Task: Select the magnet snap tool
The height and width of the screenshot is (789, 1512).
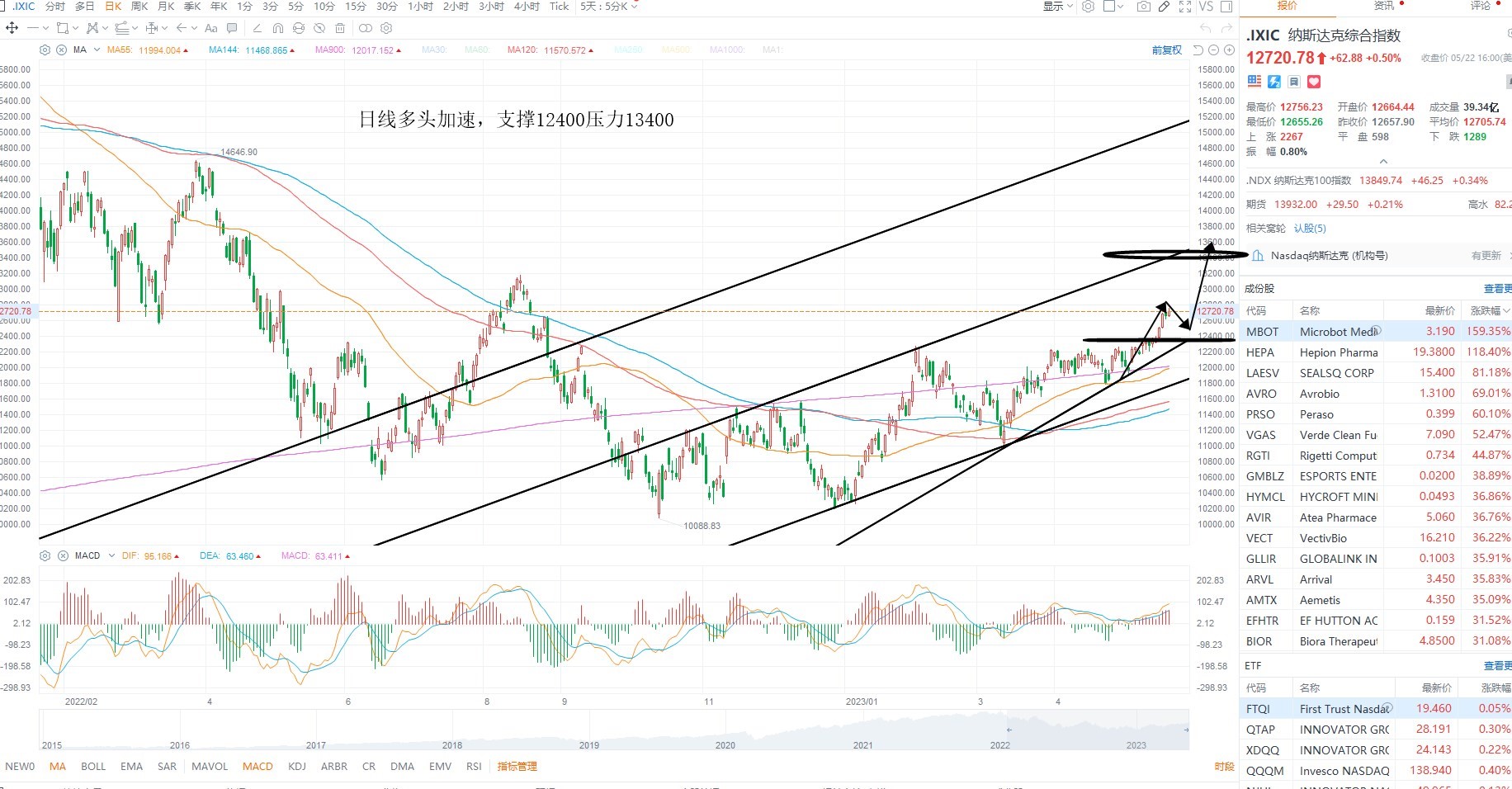Action: pos(278,28)
